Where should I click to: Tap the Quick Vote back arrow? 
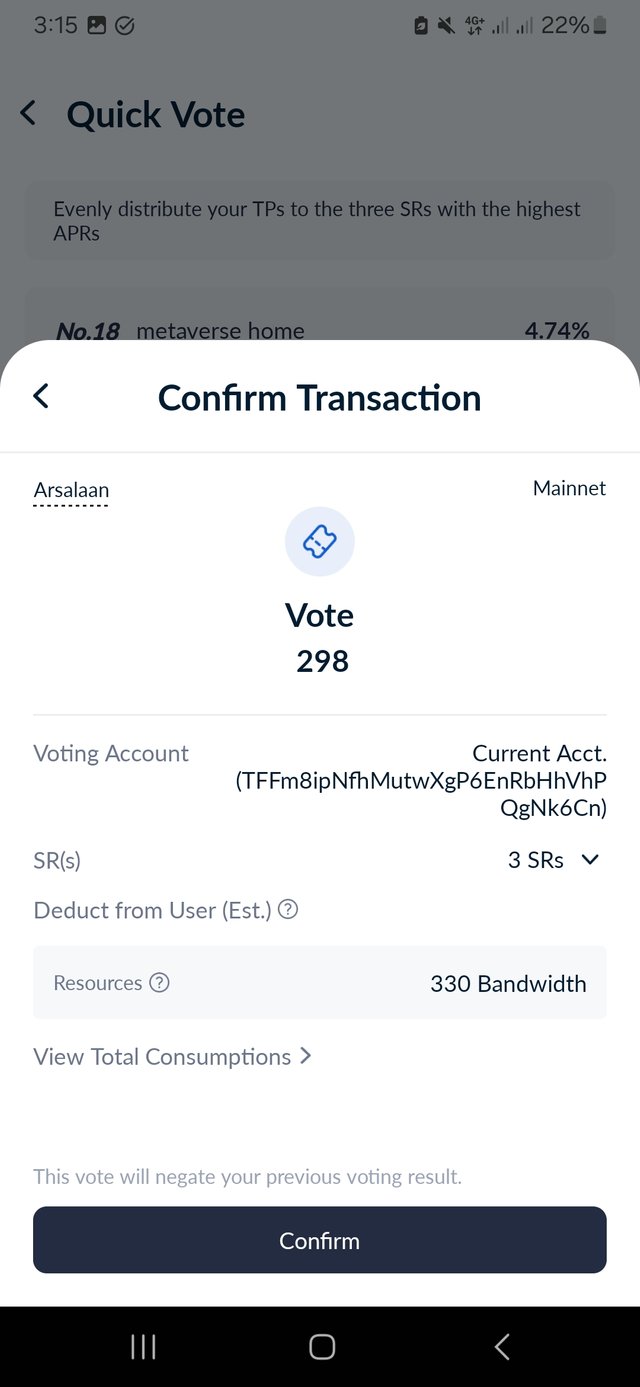(x=29, y=113)
